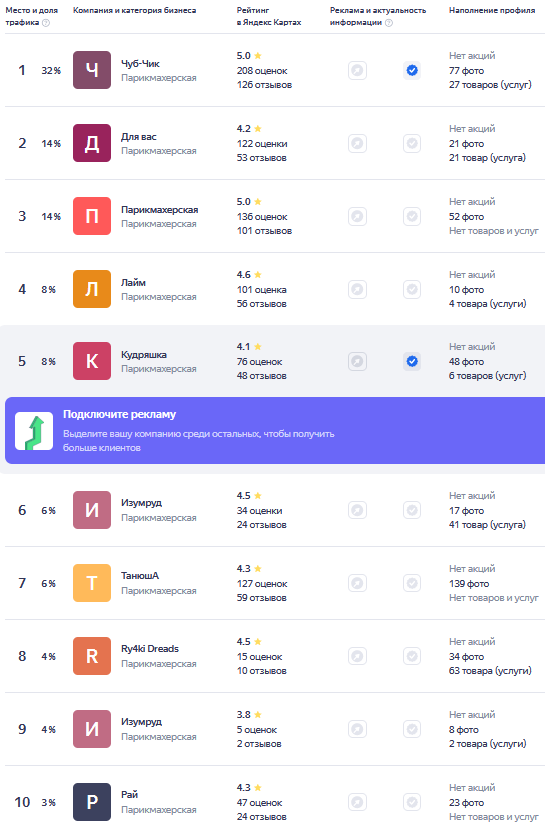Open company name link Ry4ki Dreads

click(x=150, y=649)
